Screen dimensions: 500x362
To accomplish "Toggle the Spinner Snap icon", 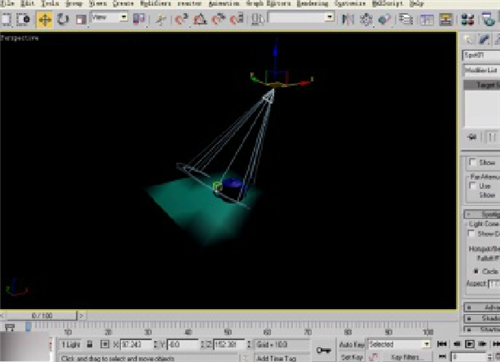I will [237, 19].
